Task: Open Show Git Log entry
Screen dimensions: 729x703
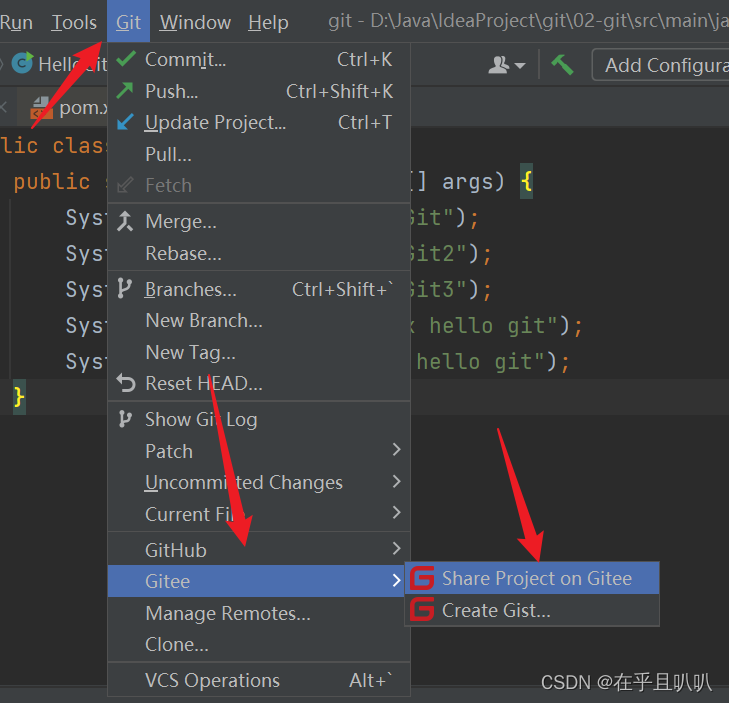Action: pos(259,419)
